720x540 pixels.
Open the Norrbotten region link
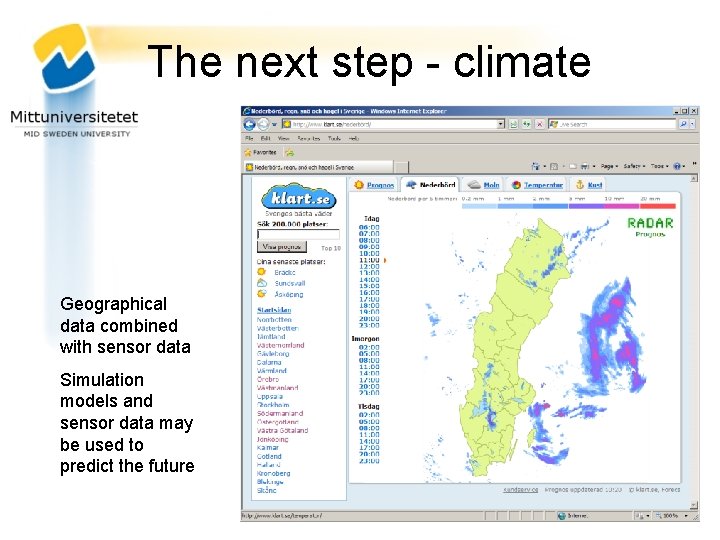pos(274,319)
